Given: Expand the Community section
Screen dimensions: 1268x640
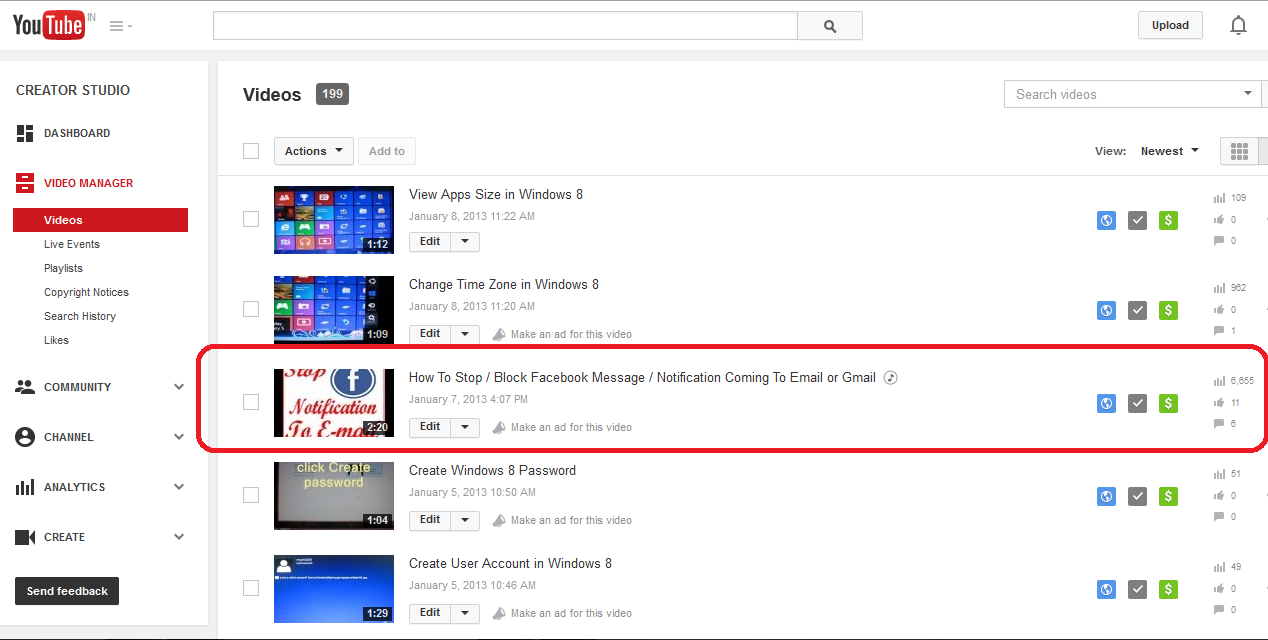Looking at the screenshot, I should (x=179, y=387).
